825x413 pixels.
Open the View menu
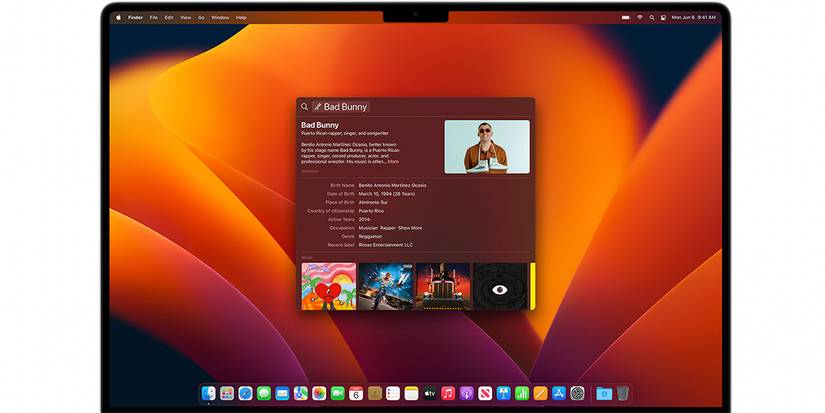[186, 17]
